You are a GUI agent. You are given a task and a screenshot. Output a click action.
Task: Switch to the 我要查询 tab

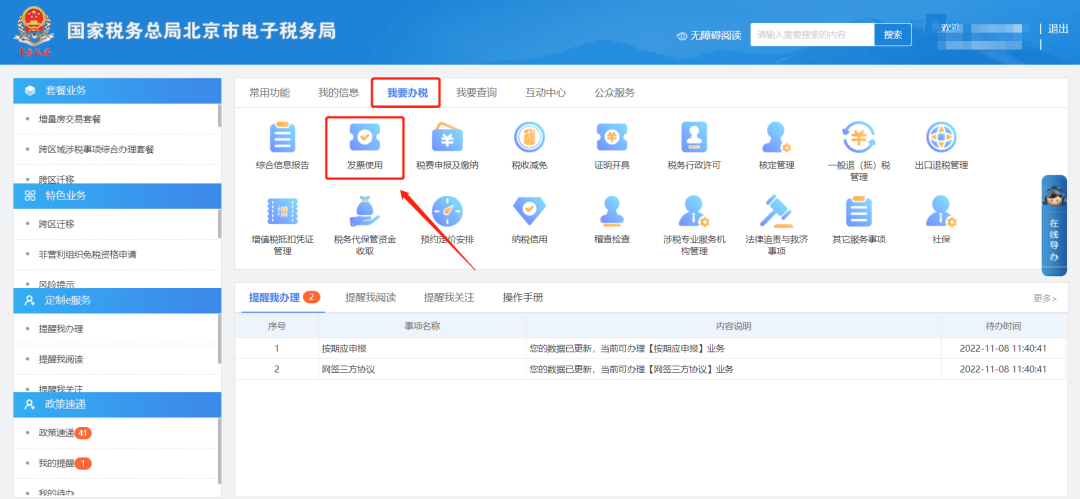click(476, 93)
